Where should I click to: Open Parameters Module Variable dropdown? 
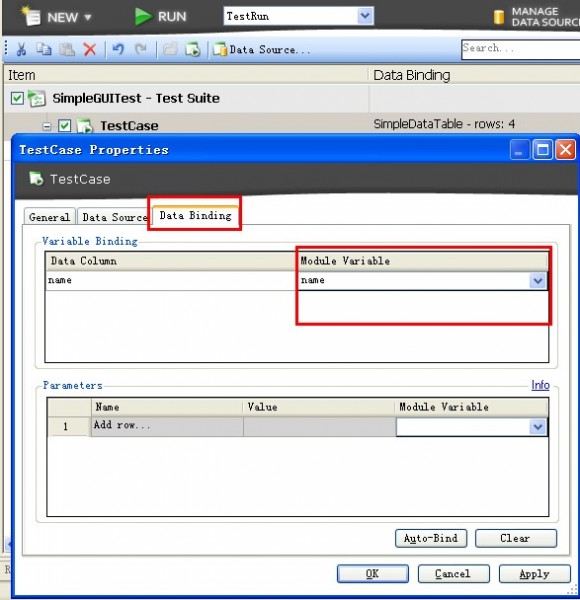tap(538, 427)
